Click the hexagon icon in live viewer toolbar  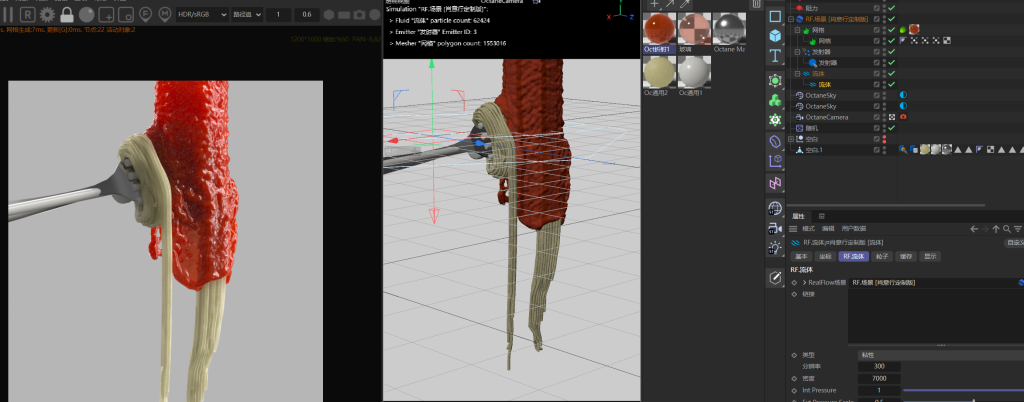pos(328,14)
